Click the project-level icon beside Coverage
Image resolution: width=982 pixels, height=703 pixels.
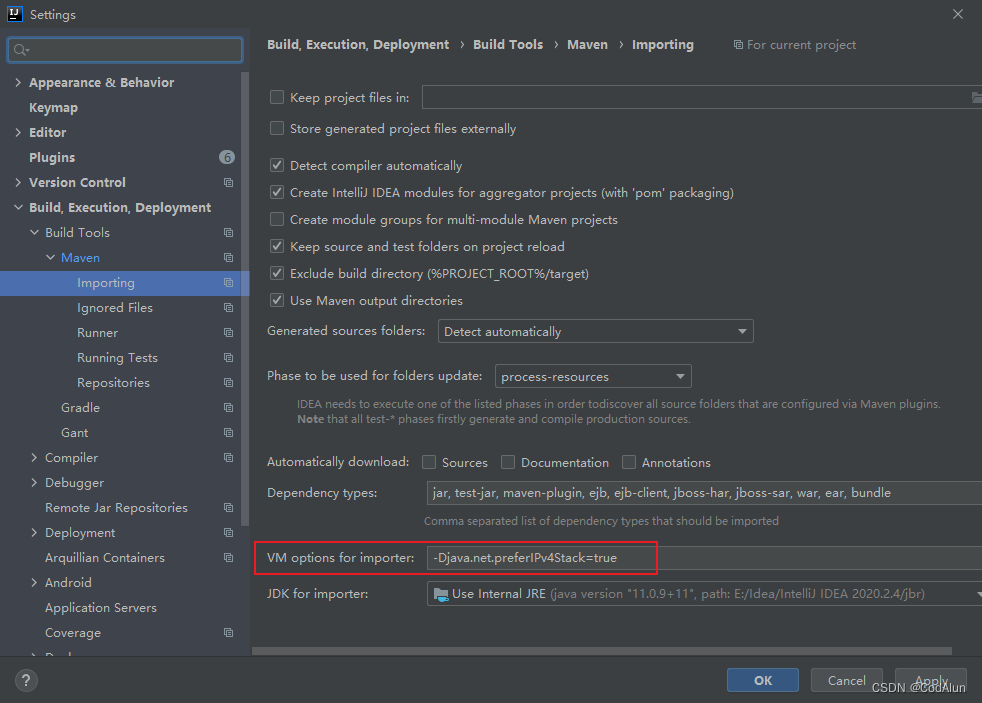click(229, 633)
